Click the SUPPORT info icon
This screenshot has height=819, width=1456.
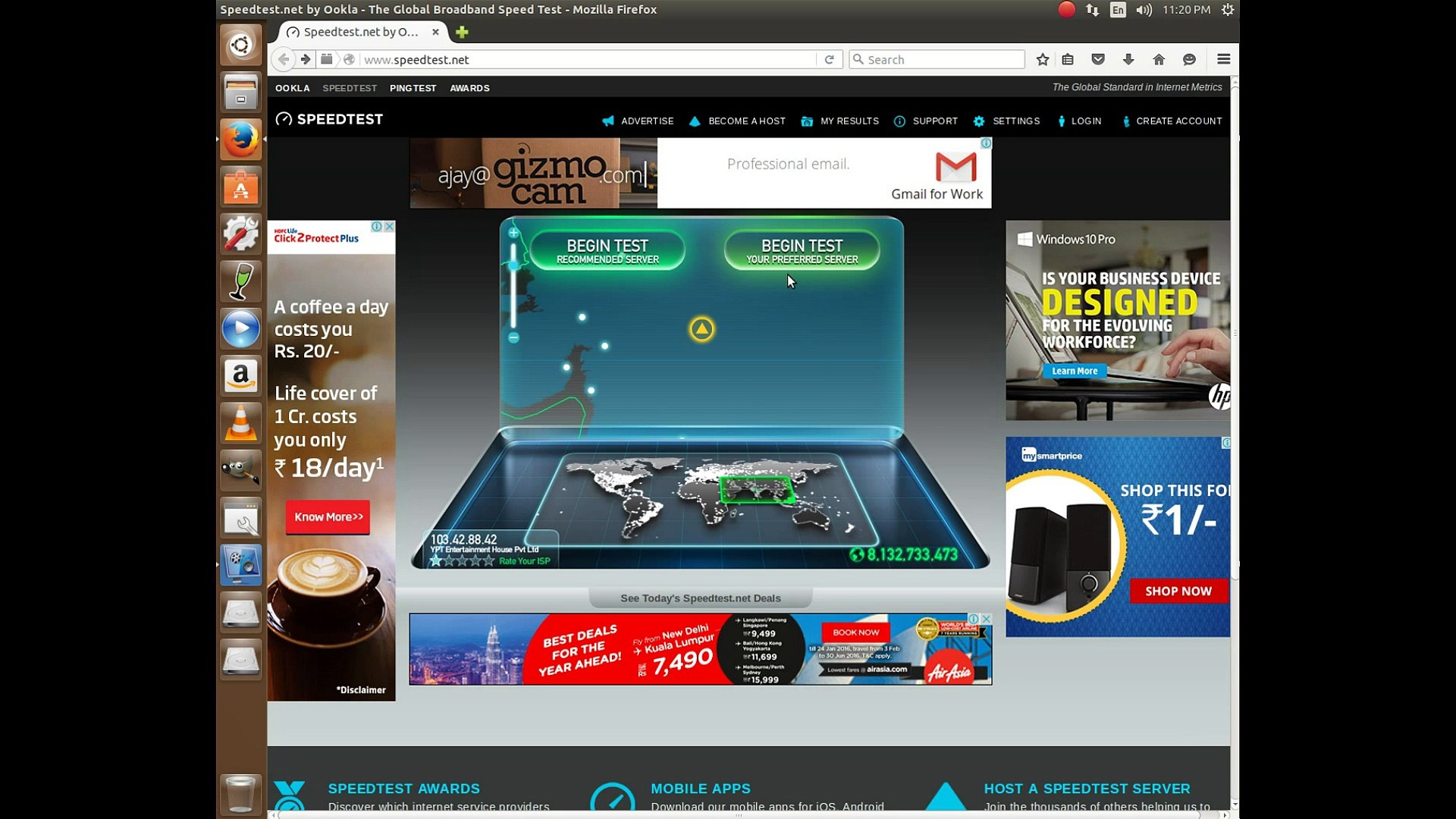(x=899, y=121)
